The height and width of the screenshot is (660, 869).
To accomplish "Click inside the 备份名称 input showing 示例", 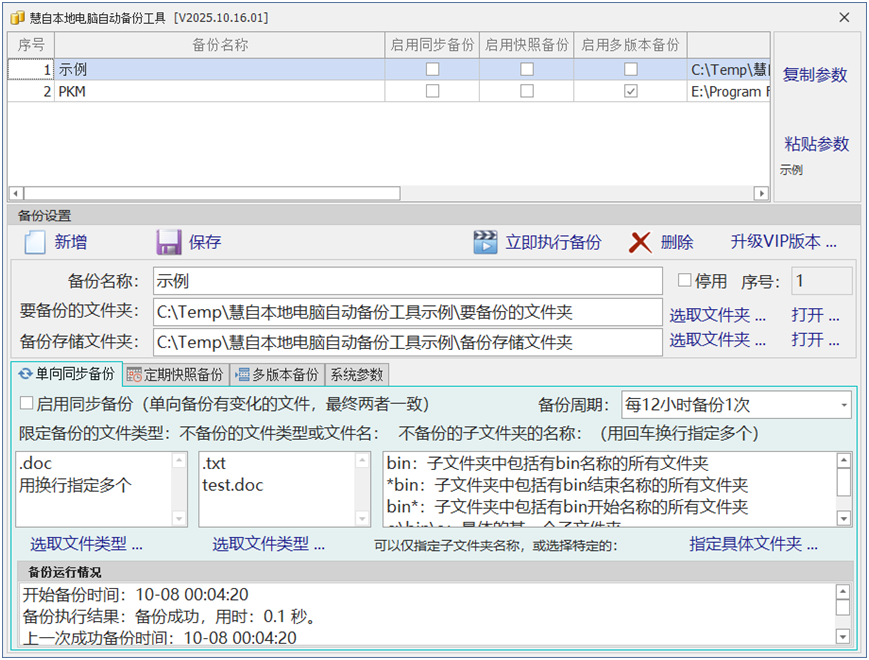I will pos(400,281).
